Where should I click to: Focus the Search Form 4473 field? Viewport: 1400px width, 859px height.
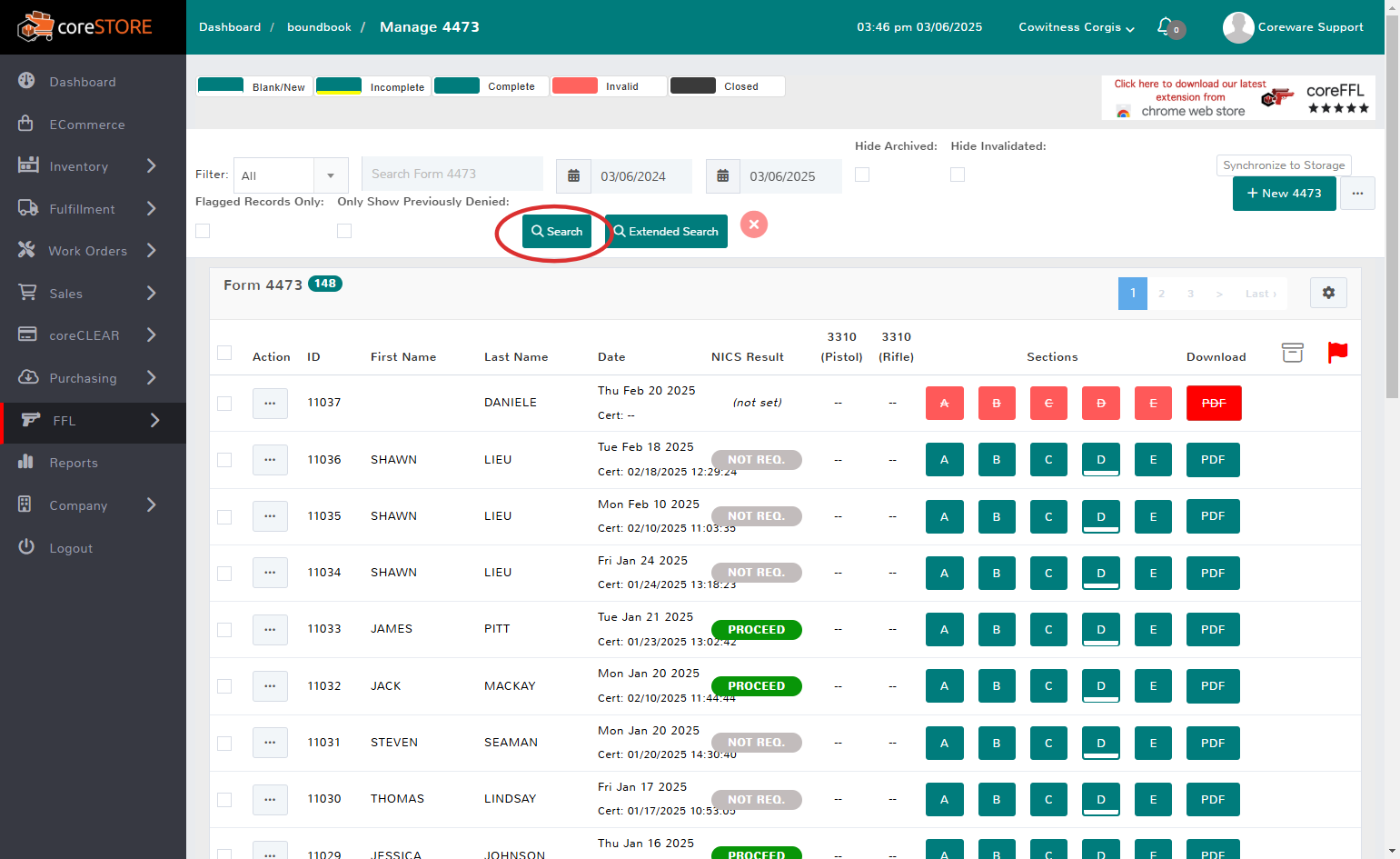pos(452,174)
